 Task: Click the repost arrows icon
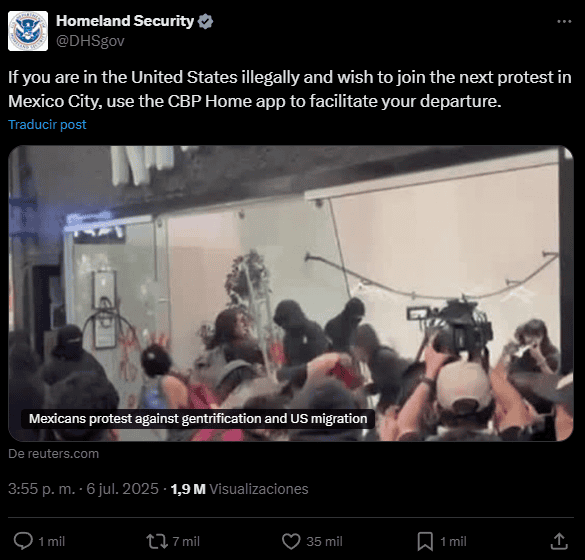157,541
